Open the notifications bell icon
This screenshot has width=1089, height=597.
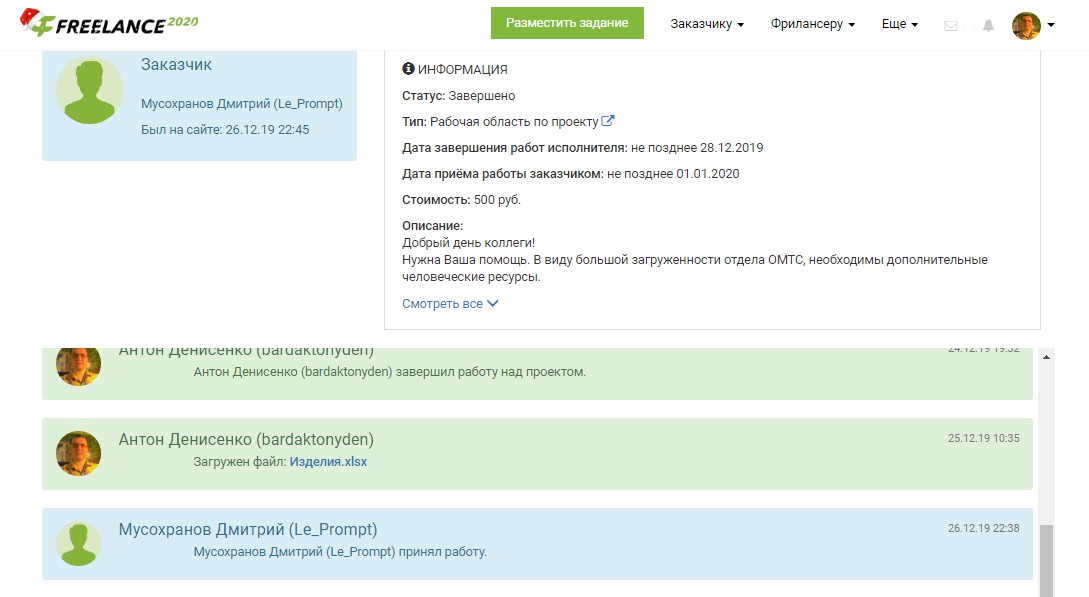988,25
